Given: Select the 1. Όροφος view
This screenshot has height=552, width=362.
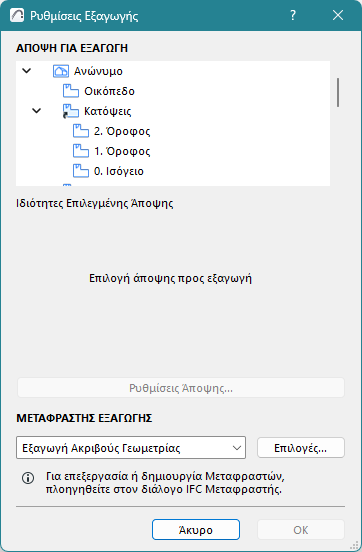Looking at the screenshot, I should 122,151.
